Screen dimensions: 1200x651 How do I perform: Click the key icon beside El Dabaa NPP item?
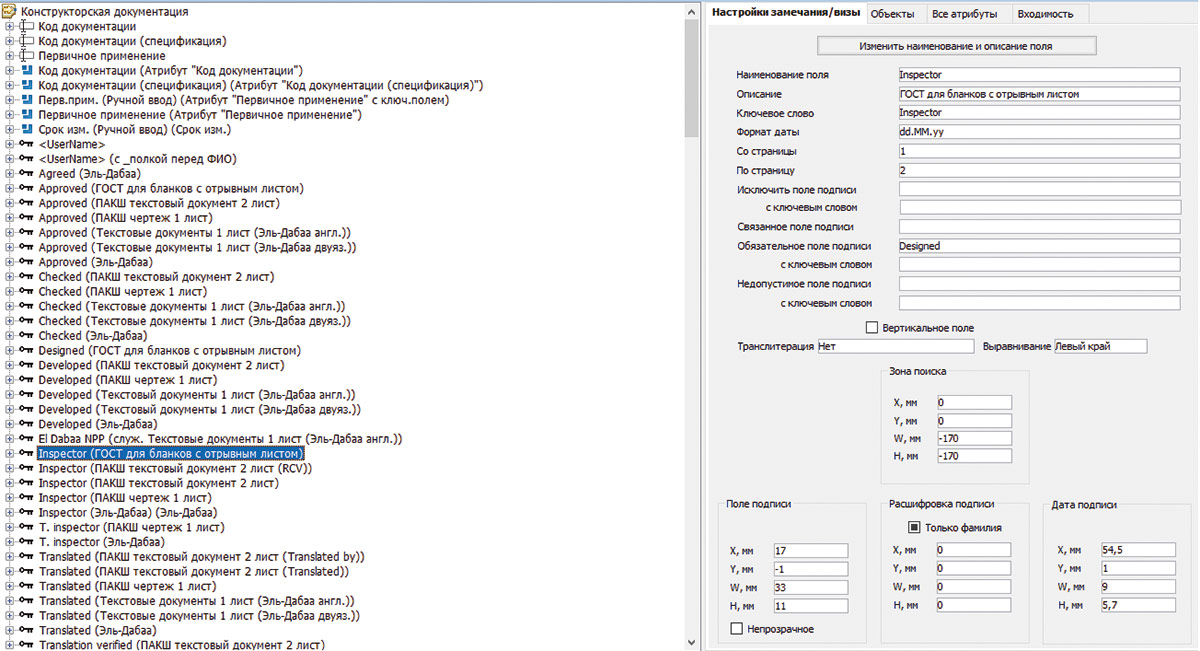pyautogui.click(x=26, y=439)
